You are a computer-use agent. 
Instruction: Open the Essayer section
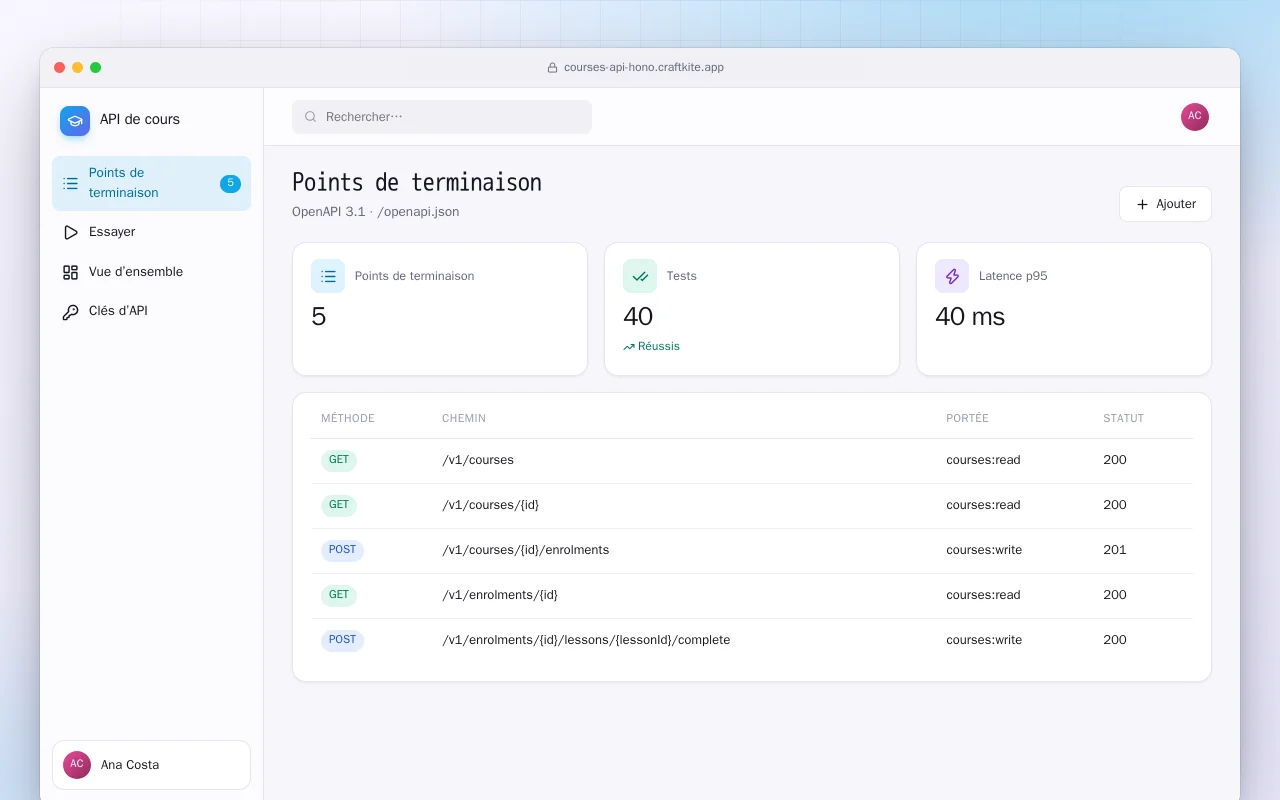[x=151, y=232]
